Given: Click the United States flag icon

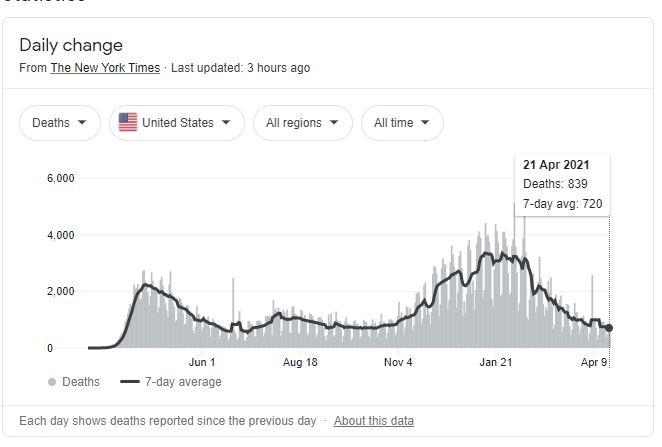Looking at the screenshot, I should [128, 123].
